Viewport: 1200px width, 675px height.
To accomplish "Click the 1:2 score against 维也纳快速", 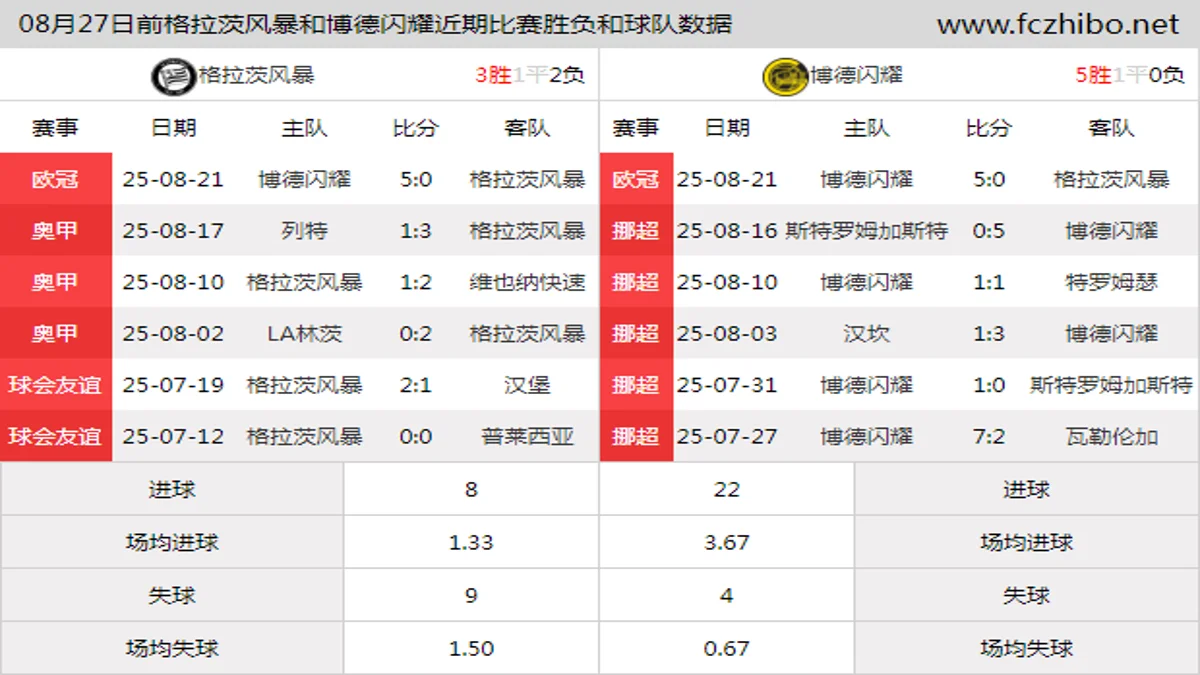I will click(x=415, y=282).
